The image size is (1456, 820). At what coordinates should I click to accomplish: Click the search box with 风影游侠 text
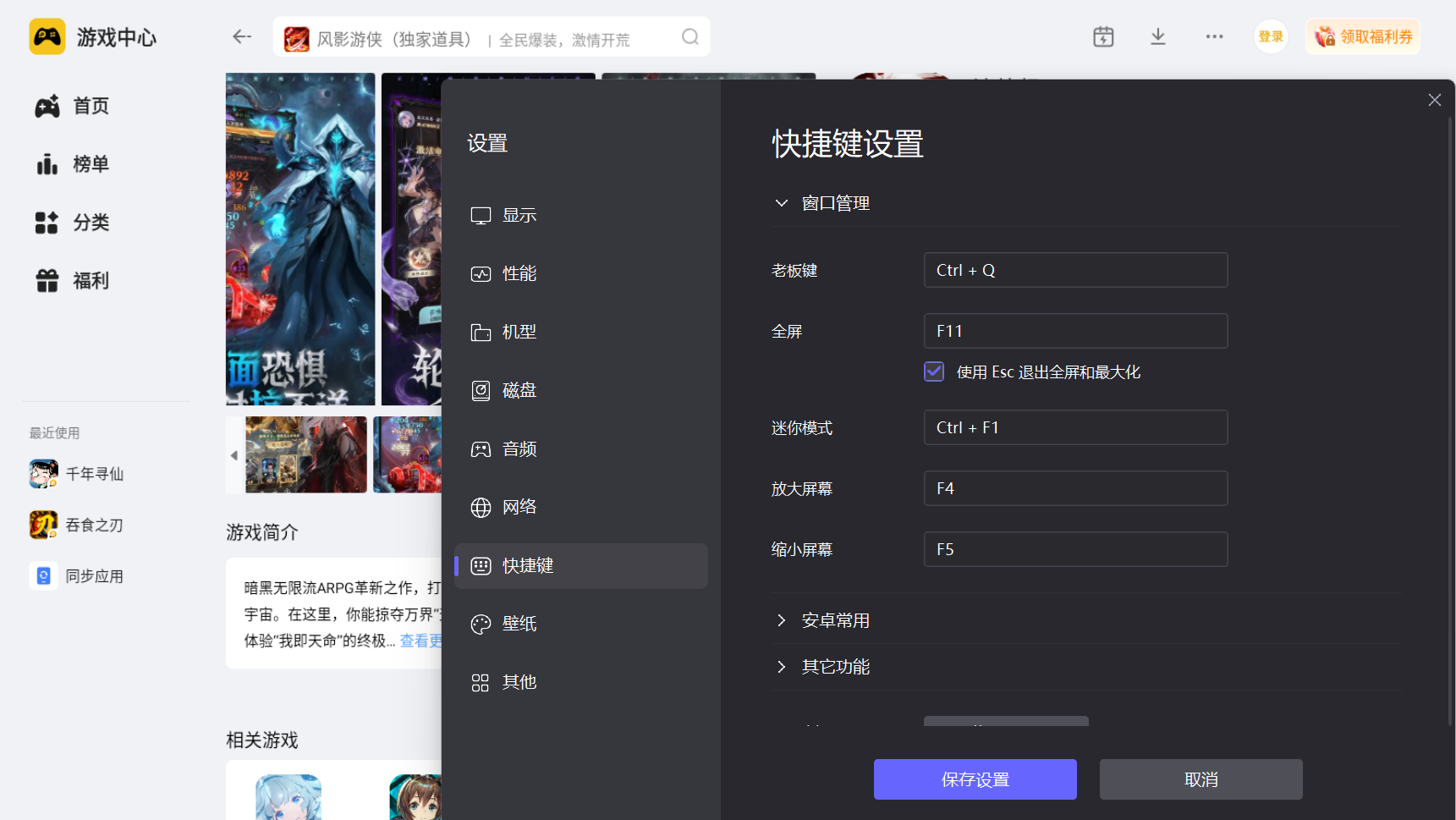tap(492, 36)
